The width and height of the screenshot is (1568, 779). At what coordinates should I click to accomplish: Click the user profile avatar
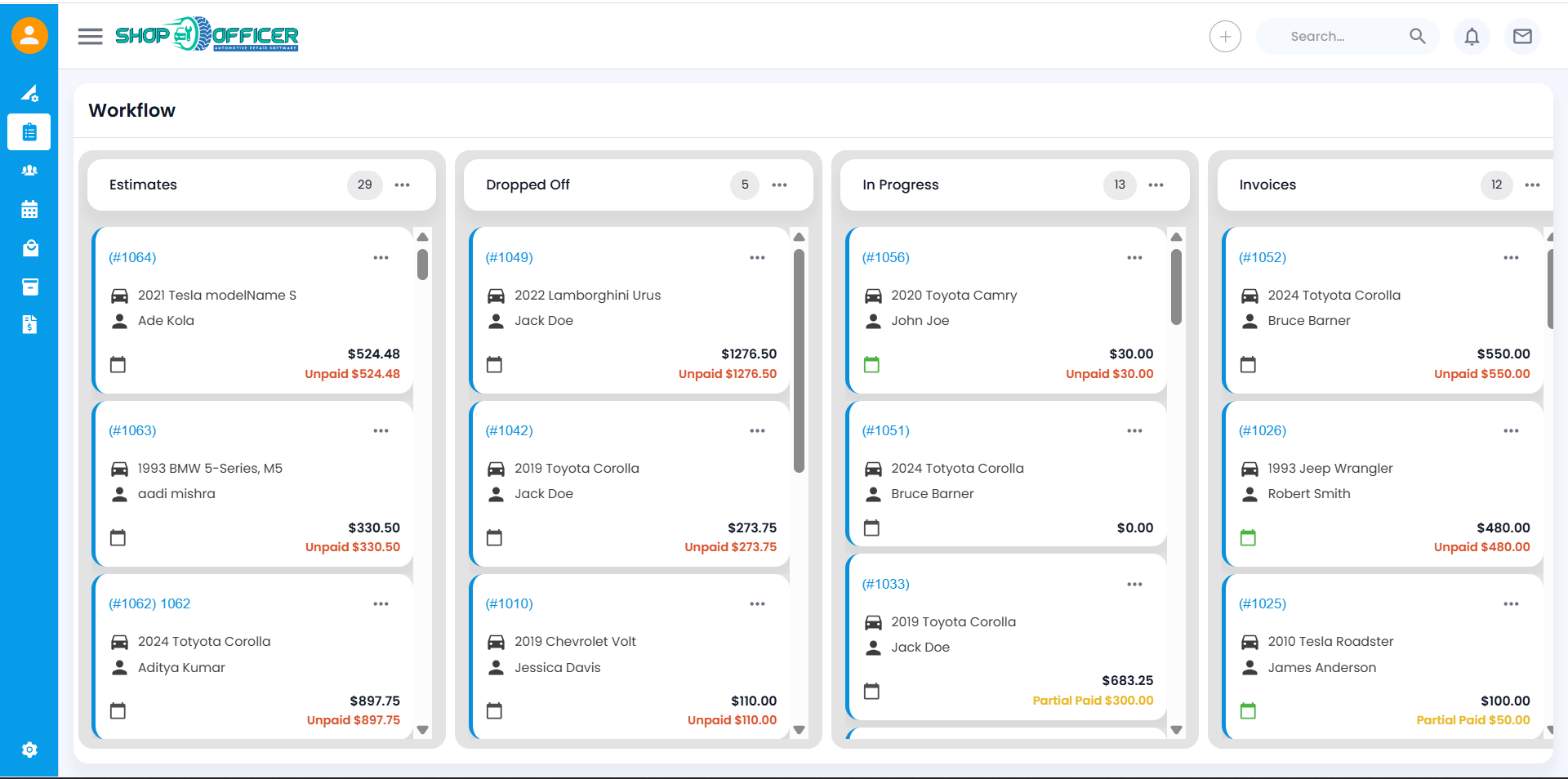point(29,35)
